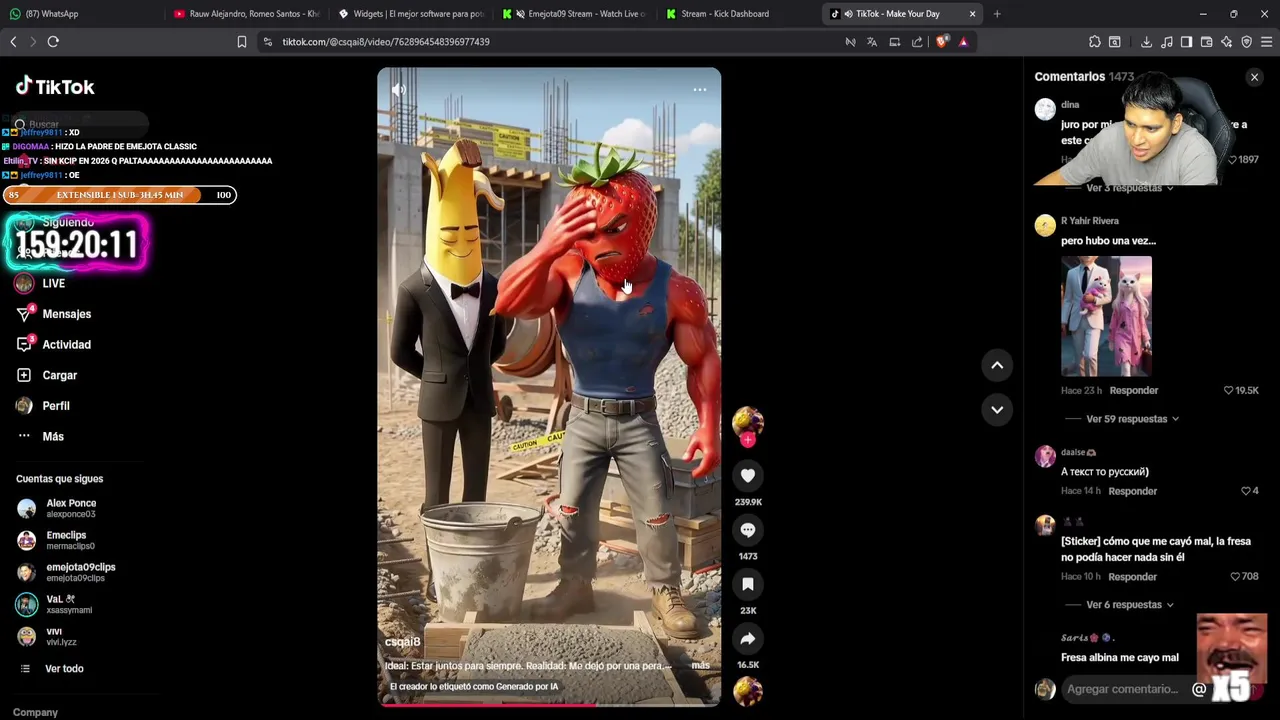The image size is (1280, 720).
Task: Like R Yahir Rivera comment 19.5K
Action: [1229, 391]
